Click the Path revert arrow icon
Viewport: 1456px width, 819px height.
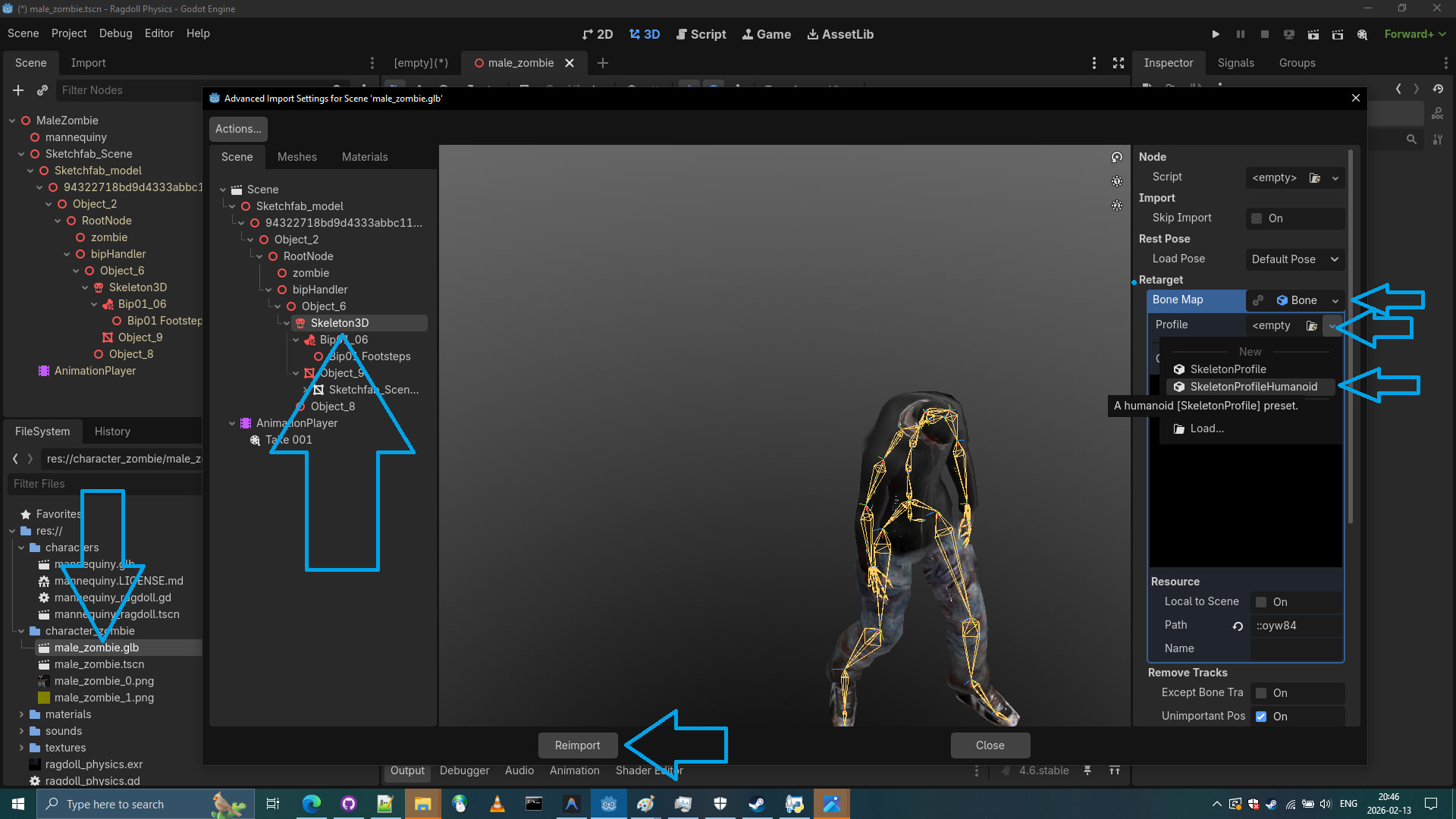pyautogui.click(x=1238, y=626)
